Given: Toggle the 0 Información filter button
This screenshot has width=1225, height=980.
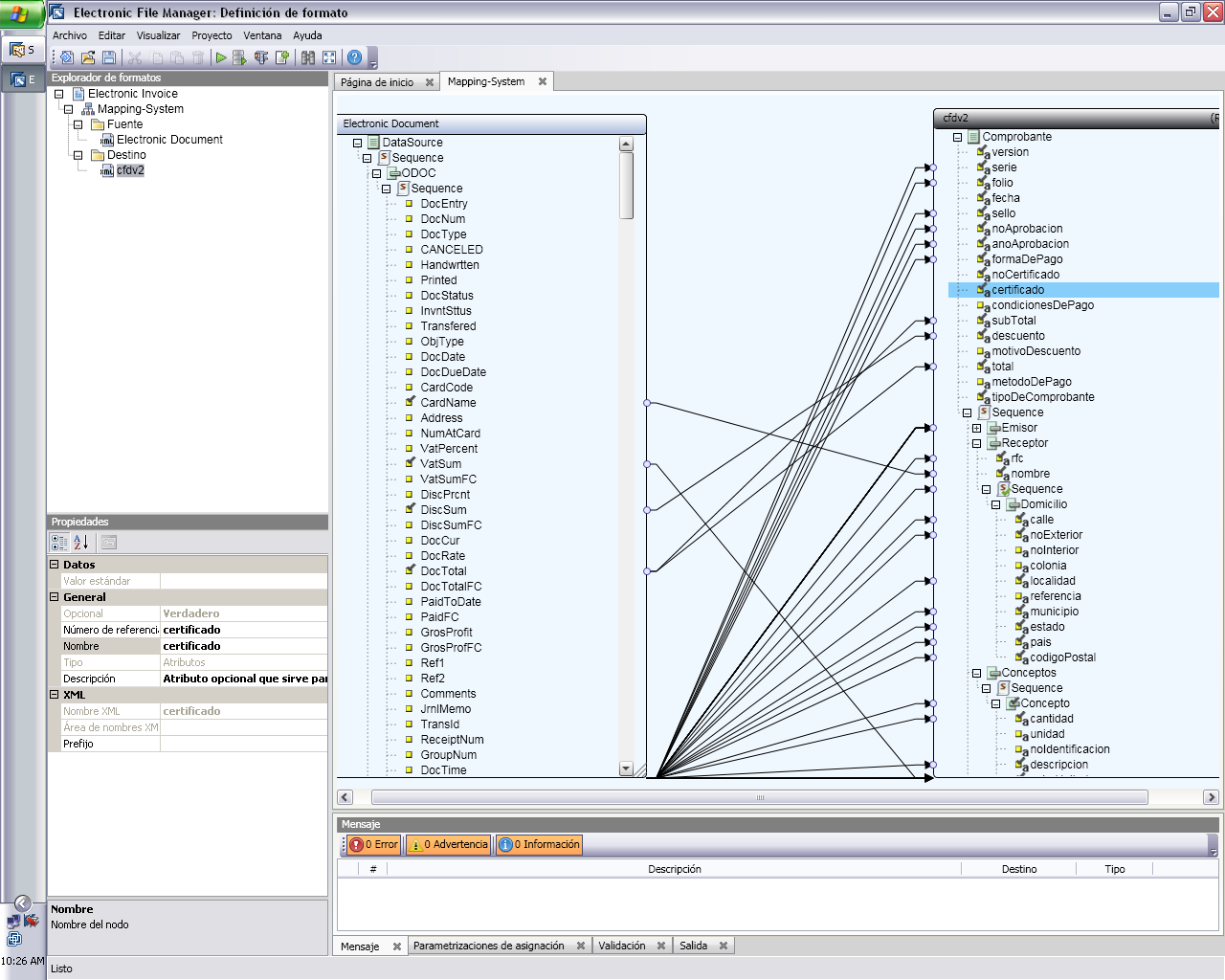Looking at the screenshot, I should coord(538,844).
